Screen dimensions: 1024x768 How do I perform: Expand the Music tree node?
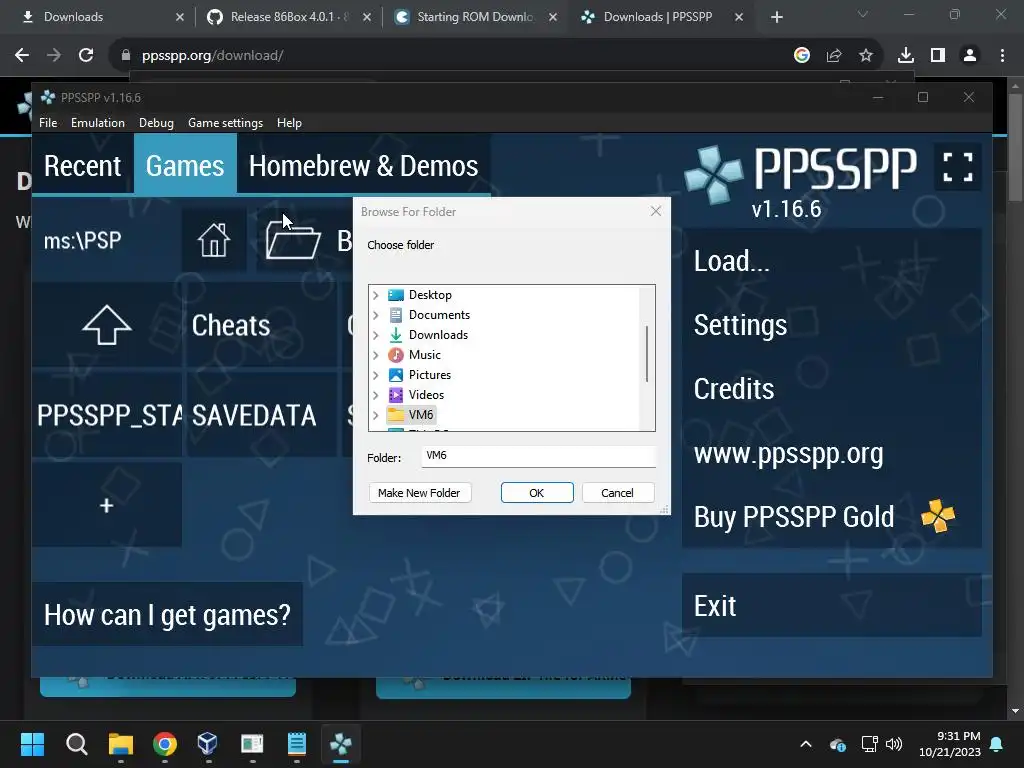click(376, 355)
